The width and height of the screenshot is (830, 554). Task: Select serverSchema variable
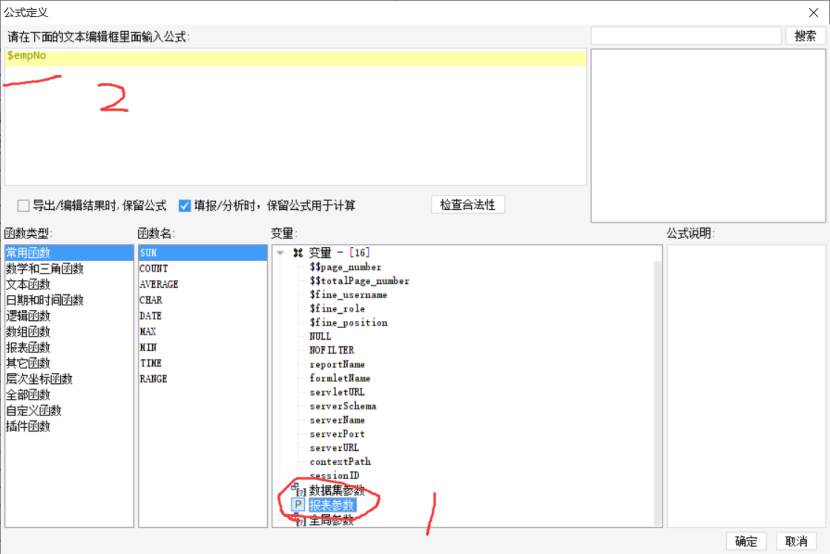coord(343,406)
